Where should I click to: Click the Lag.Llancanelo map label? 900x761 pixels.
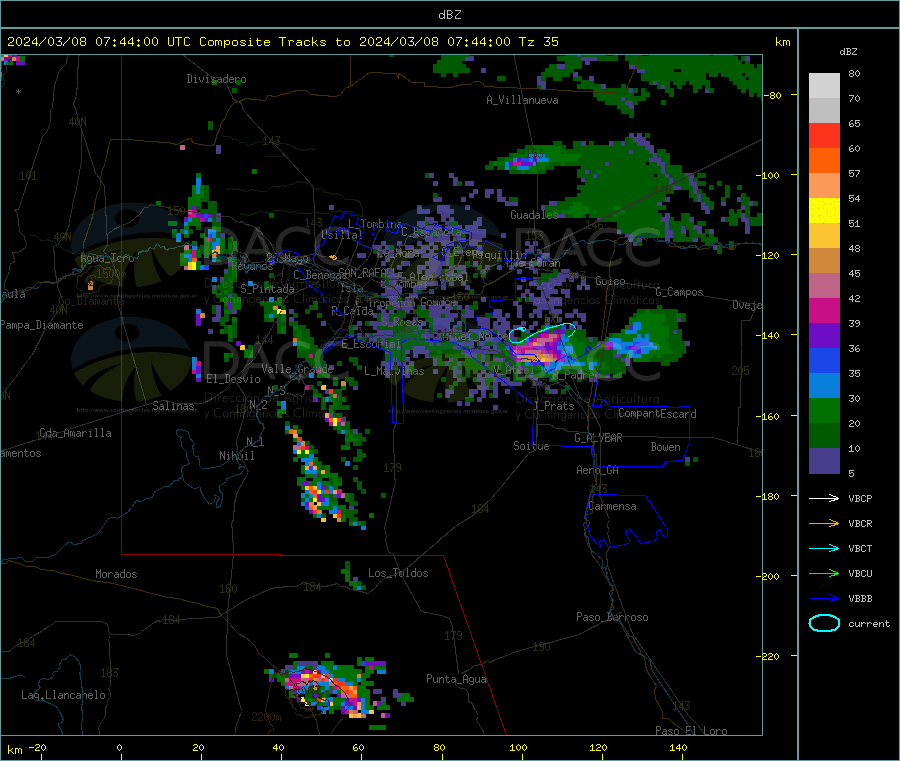click(63, 695)
